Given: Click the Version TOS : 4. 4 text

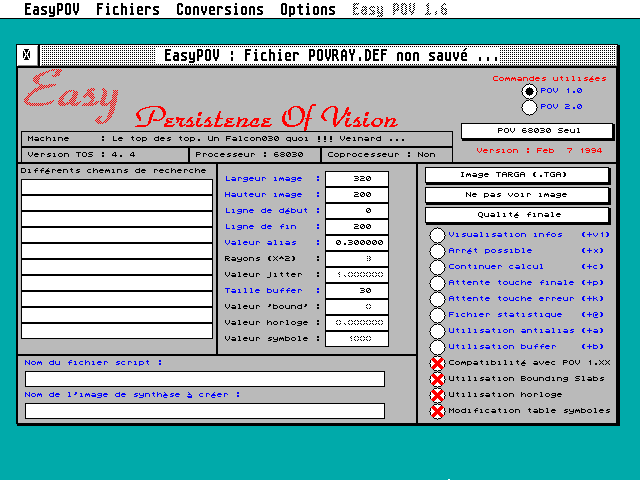Looking at the screenshot, I should [82, 155].
